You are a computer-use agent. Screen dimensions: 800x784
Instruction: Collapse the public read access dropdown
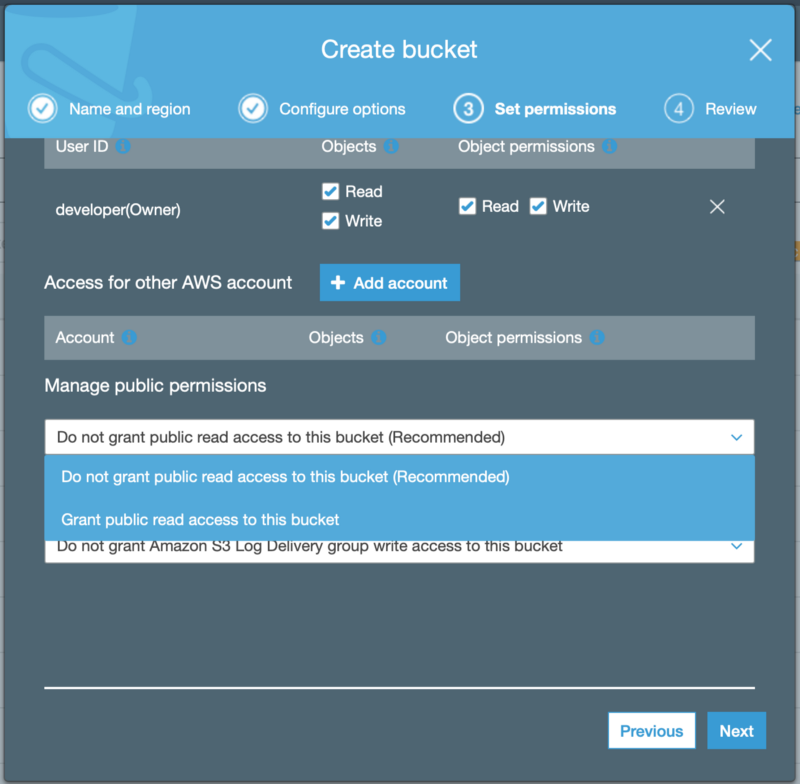coord(399,437)
